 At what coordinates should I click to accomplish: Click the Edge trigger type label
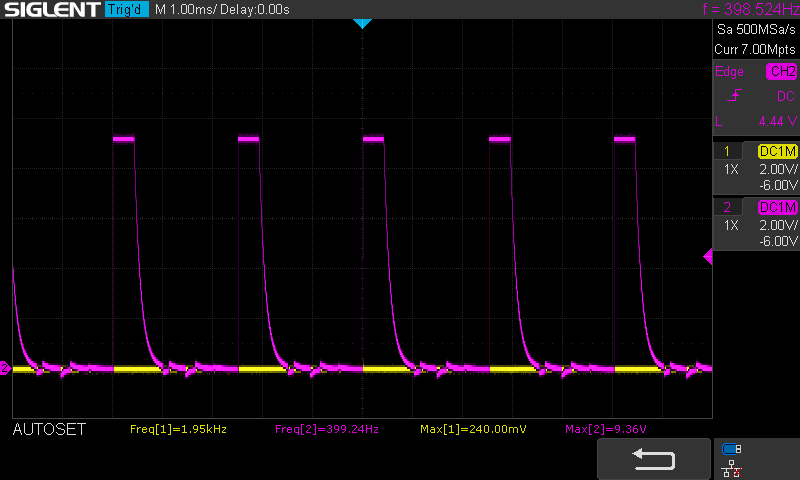click(x=729, y=72)
